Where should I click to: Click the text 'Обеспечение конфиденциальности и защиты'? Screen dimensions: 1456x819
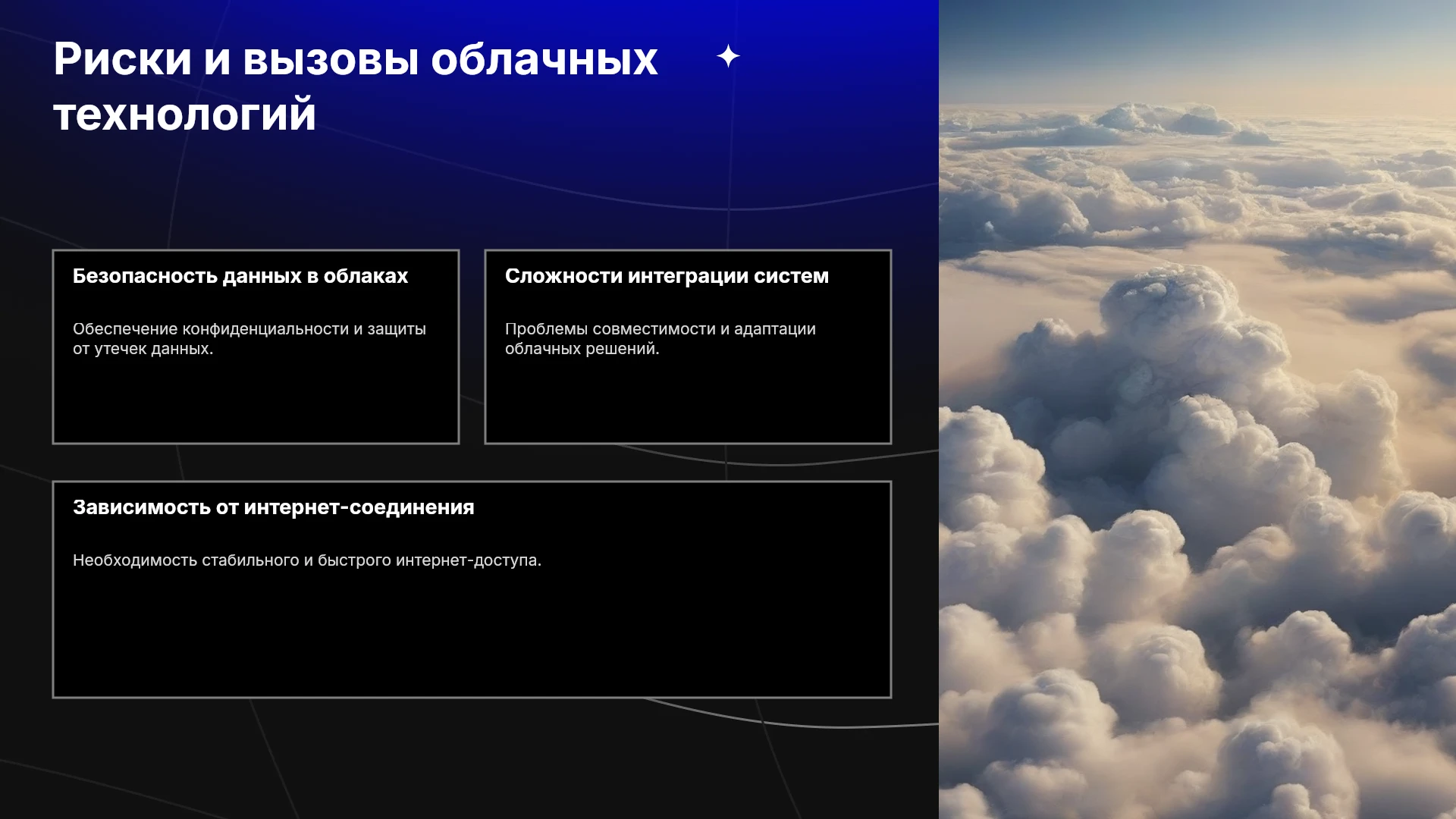point(249,329)
